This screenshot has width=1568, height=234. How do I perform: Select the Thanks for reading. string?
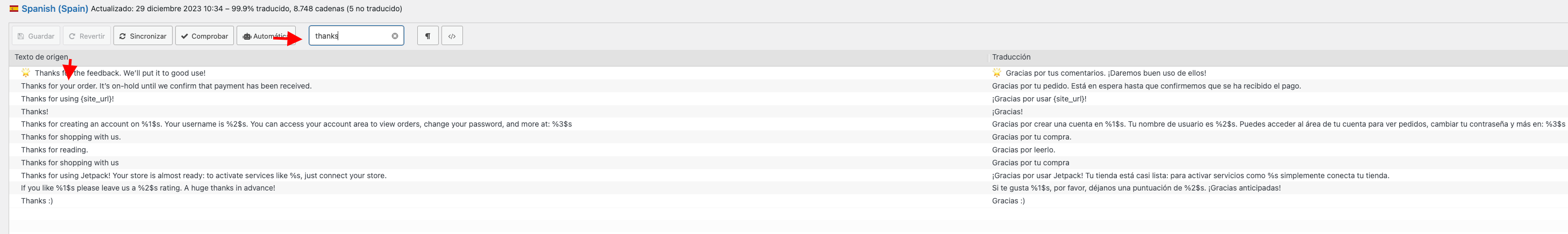tap(54, 150)
